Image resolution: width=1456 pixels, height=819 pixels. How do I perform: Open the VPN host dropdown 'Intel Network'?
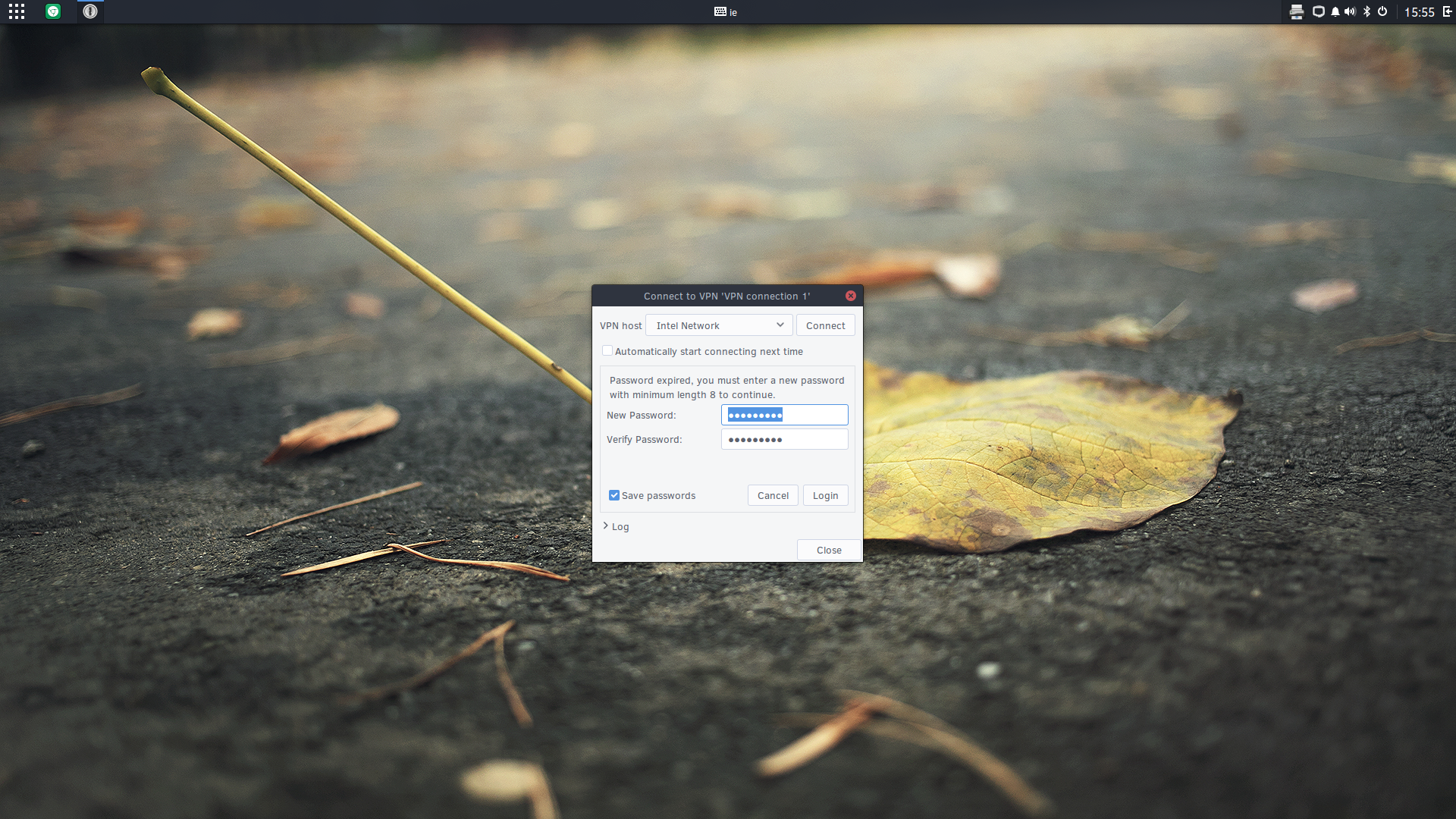coord(719,325)
